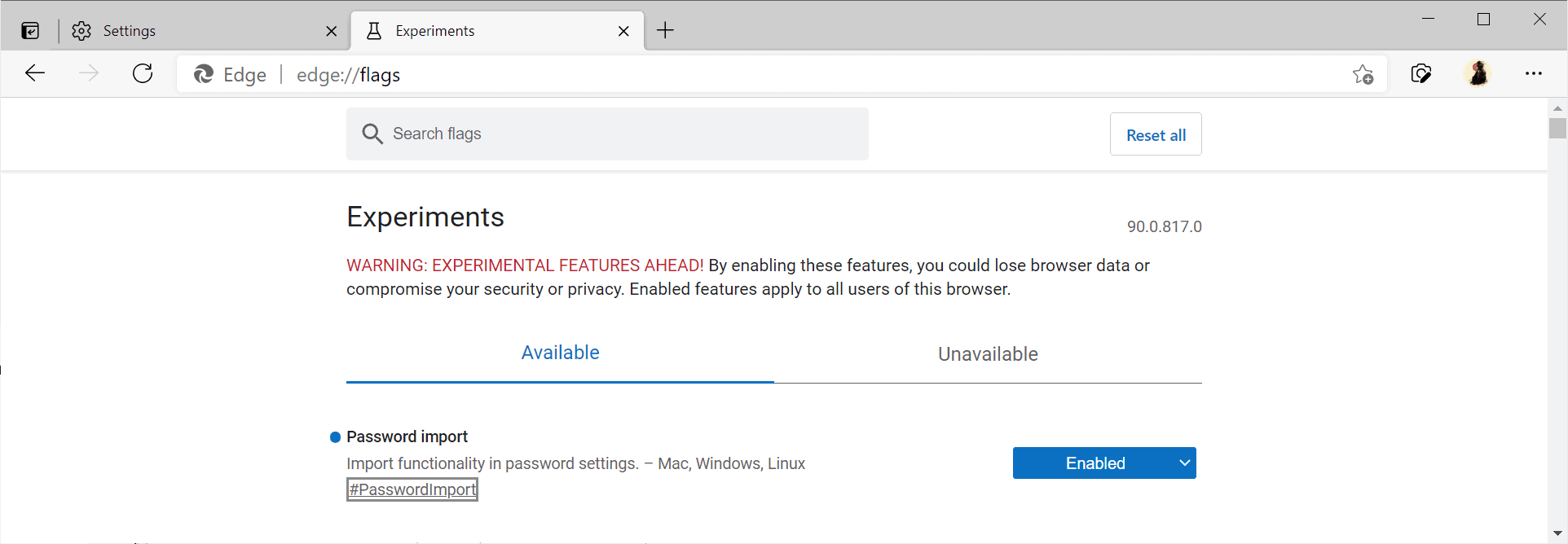
Task: Click the version number 90.0.817.0
Action: (x=1164, y=227)
